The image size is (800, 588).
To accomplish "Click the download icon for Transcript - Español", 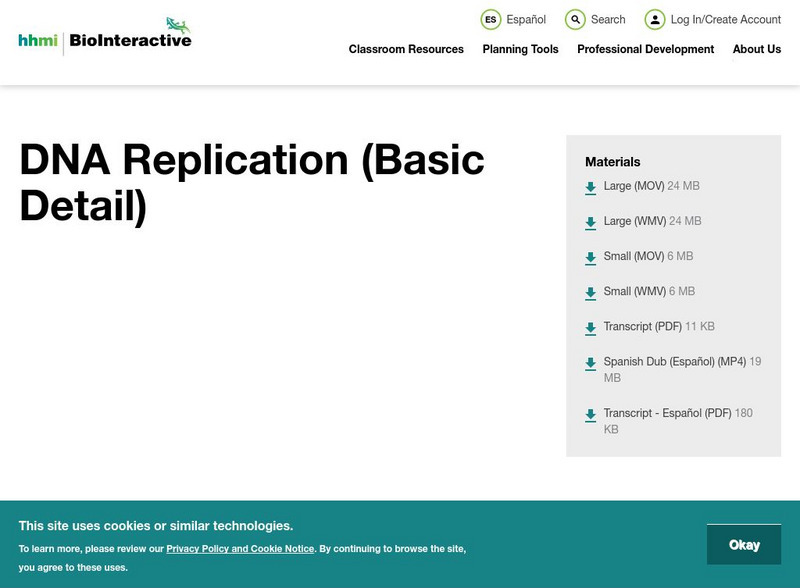I will click(x=589, y=412).
